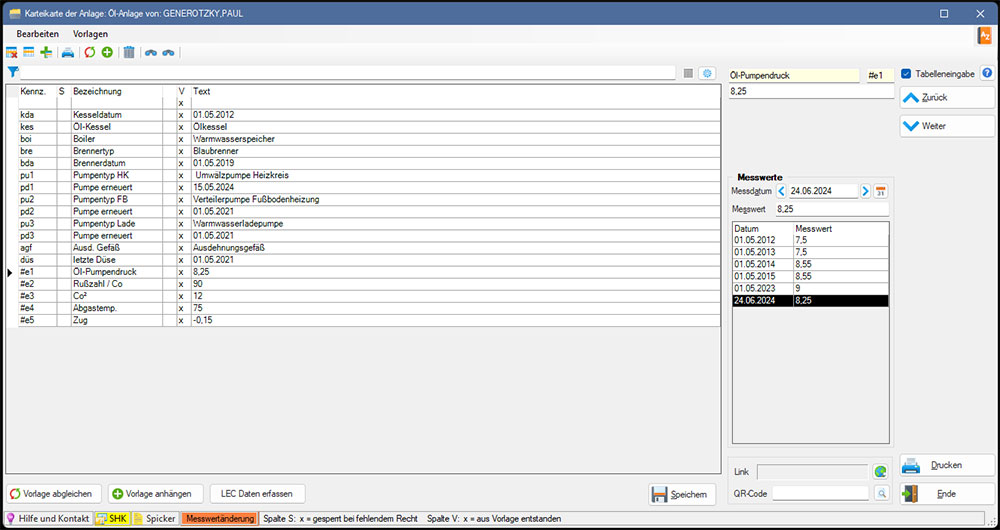
Task: Click the green plus-circle toolbar icon
Action: pos(107,52)
